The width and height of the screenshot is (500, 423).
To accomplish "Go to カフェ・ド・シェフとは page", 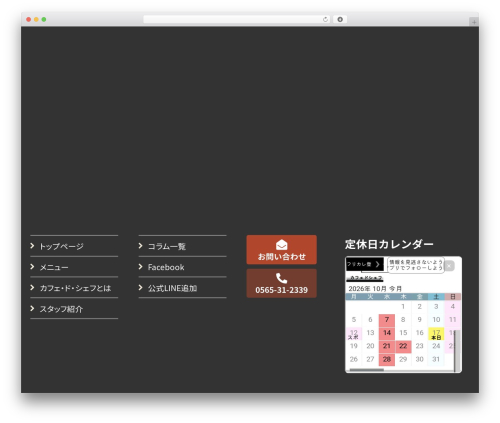I will (x=75, y=288).
